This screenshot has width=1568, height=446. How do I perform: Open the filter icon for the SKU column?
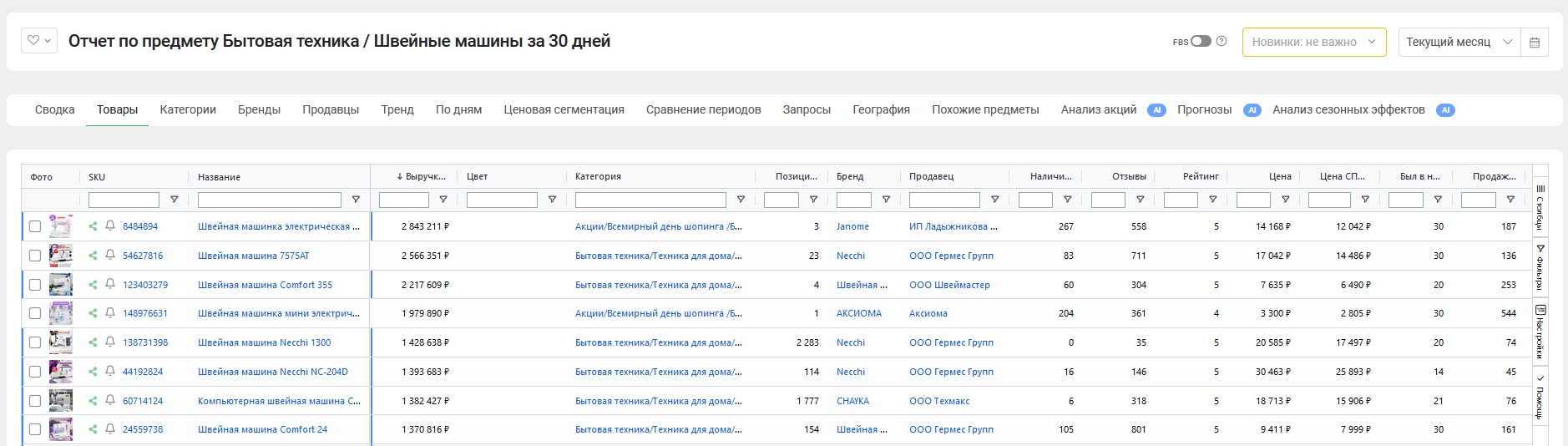pyautogui.click(x=174, y=200)
